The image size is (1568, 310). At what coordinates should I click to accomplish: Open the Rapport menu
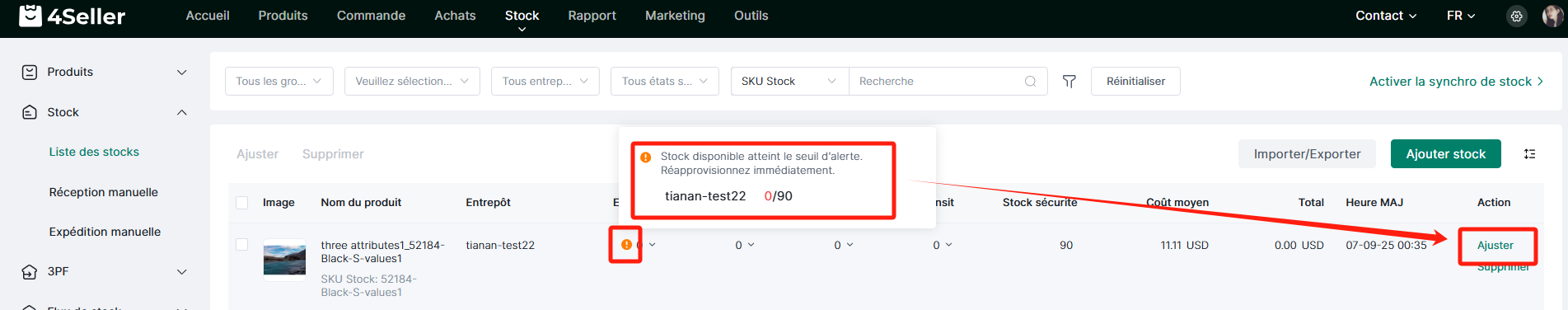click(x=592, y=16)
